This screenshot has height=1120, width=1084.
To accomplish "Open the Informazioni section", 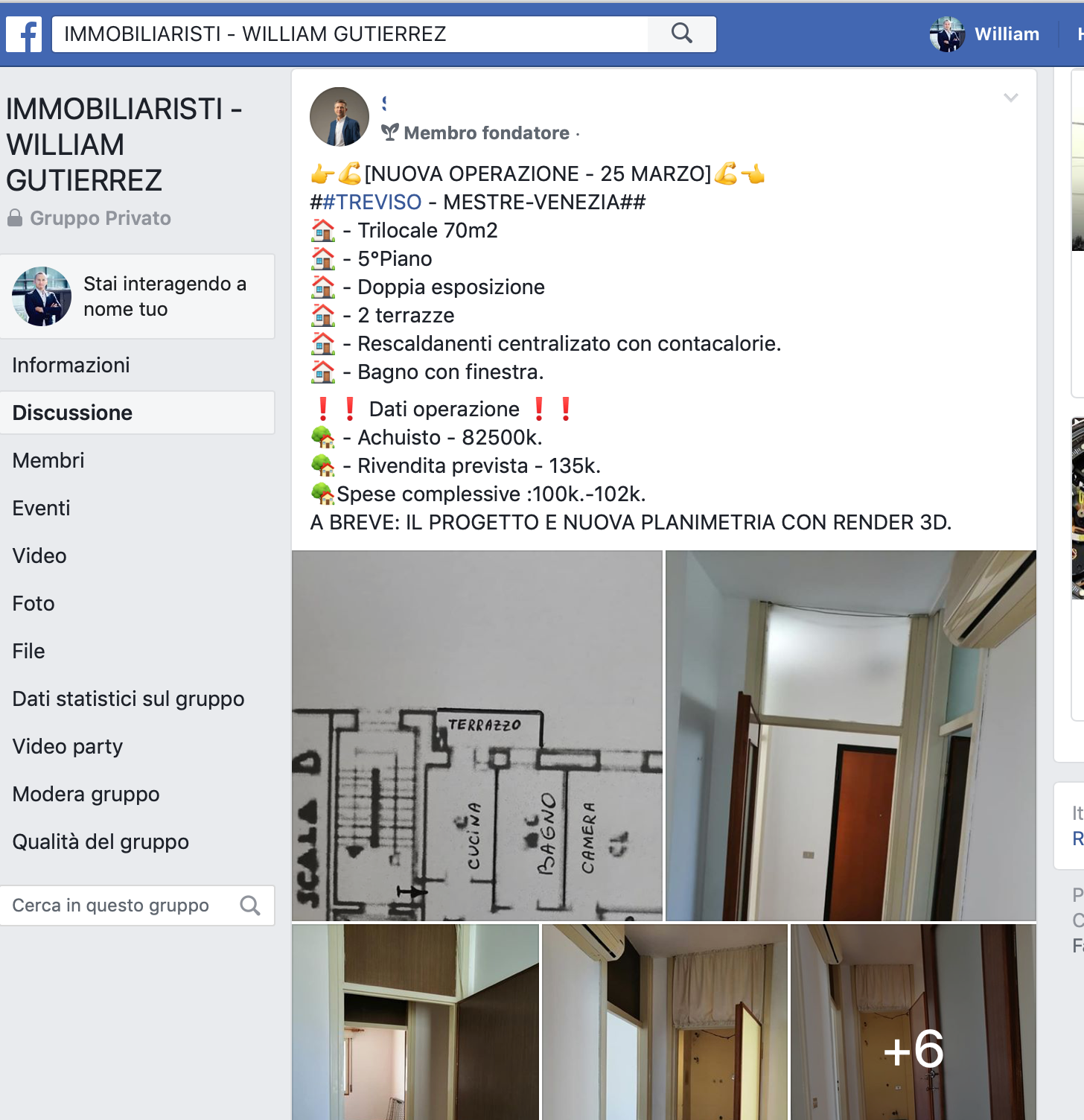I will tap(138, 365).
